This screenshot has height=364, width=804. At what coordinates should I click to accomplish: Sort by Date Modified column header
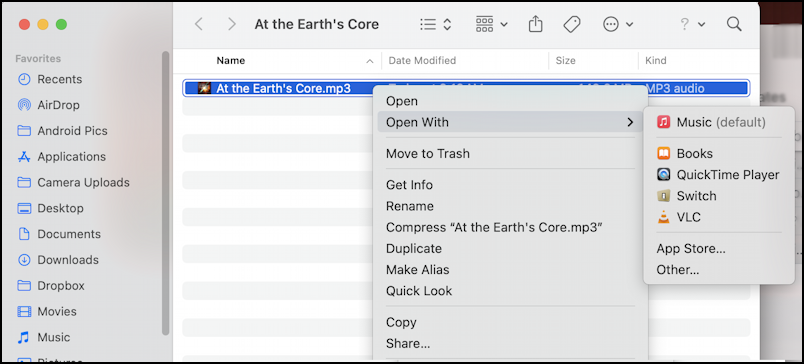(422, 60)
